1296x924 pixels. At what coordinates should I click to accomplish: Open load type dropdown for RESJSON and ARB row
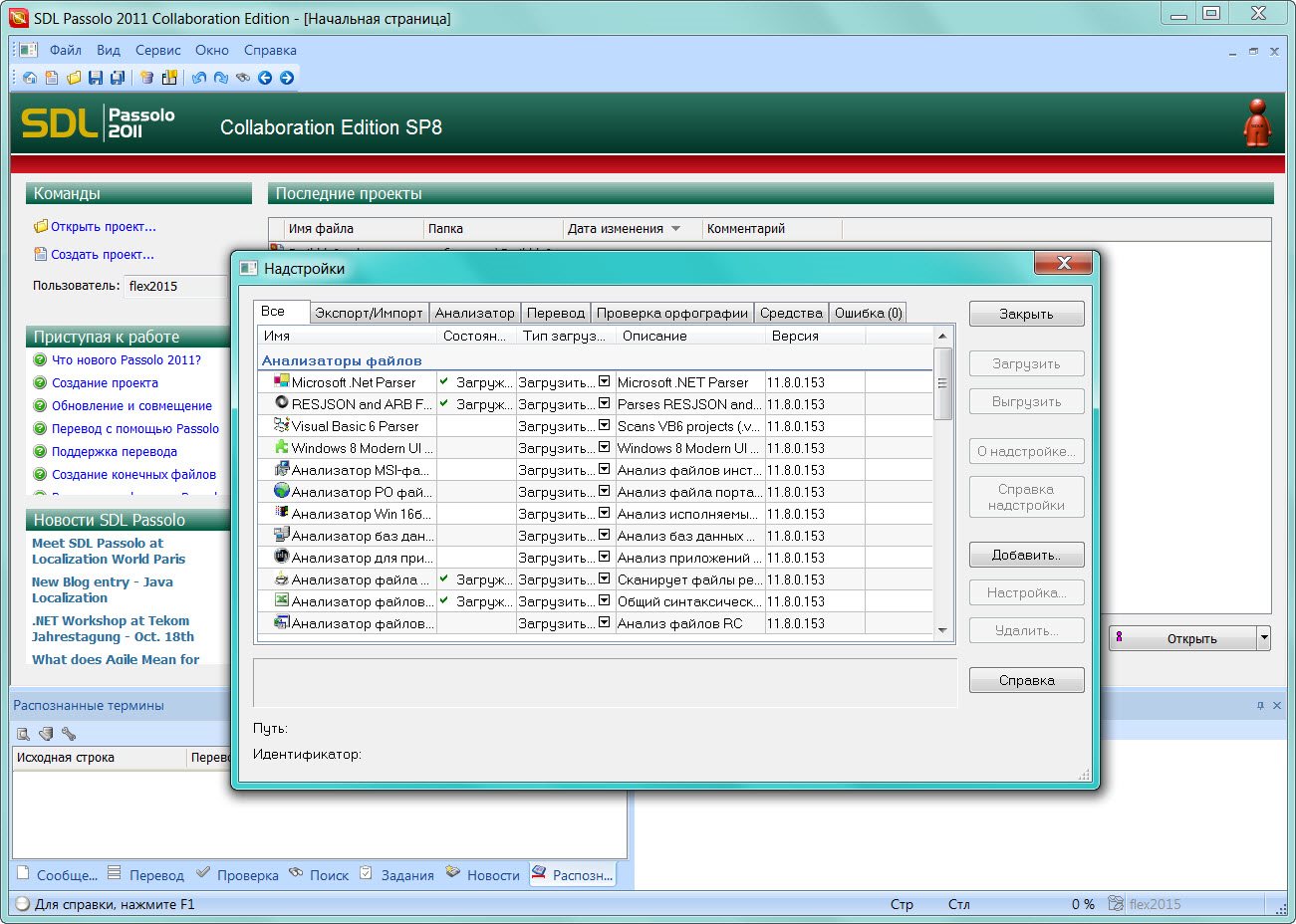click(x=604, y=403)
